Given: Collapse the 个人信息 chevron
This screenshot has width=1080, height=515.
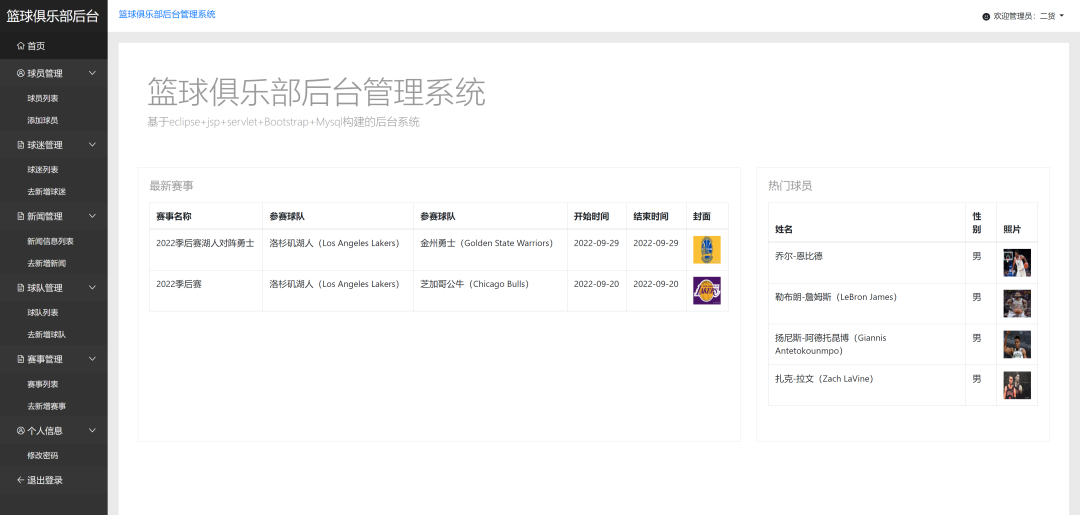Looking at the screenshot, I should [92, 430].
